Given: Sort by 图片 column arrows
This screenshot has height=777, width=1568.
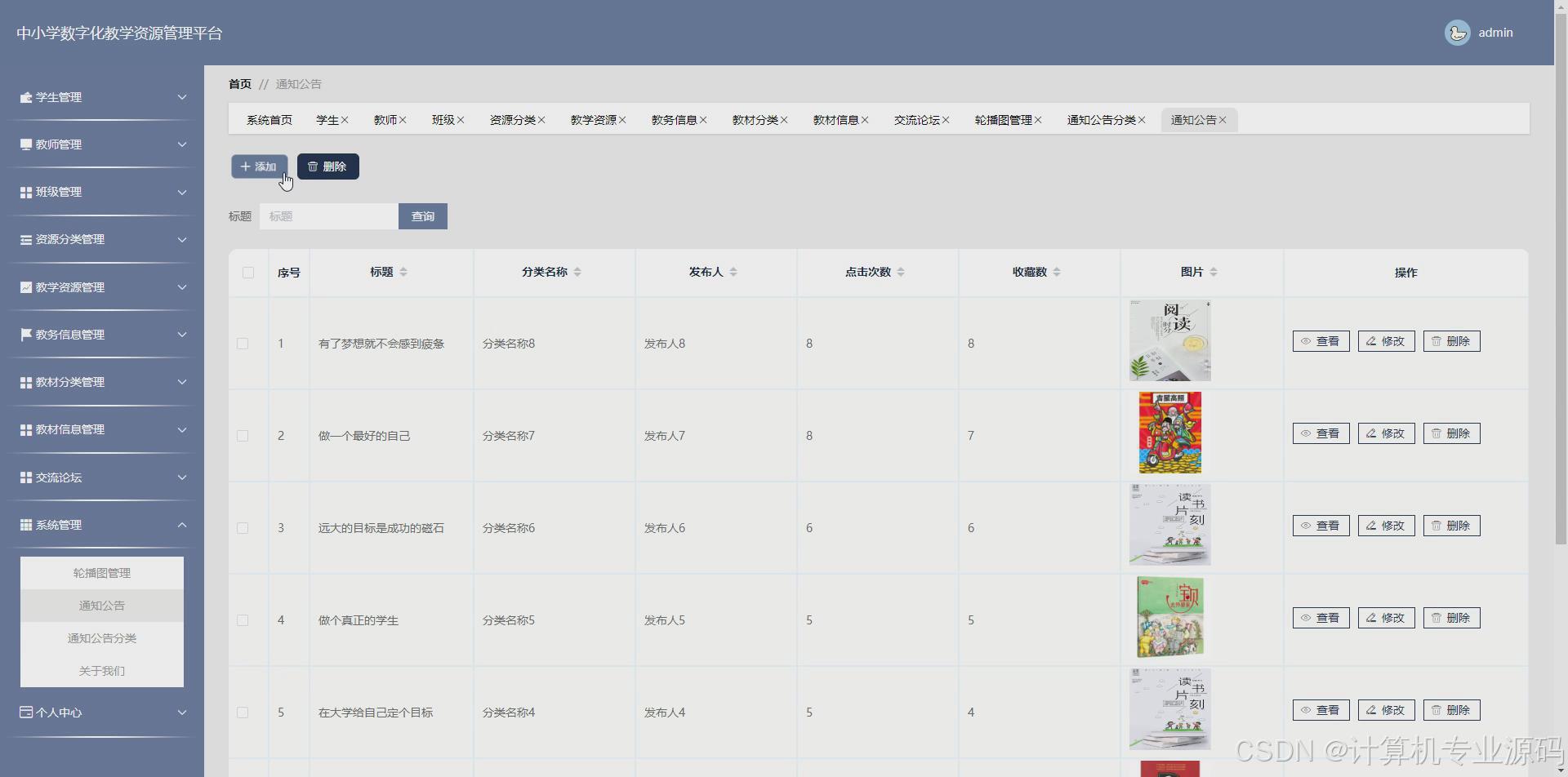Looking at the screenshot, I should coord(1214,272).
